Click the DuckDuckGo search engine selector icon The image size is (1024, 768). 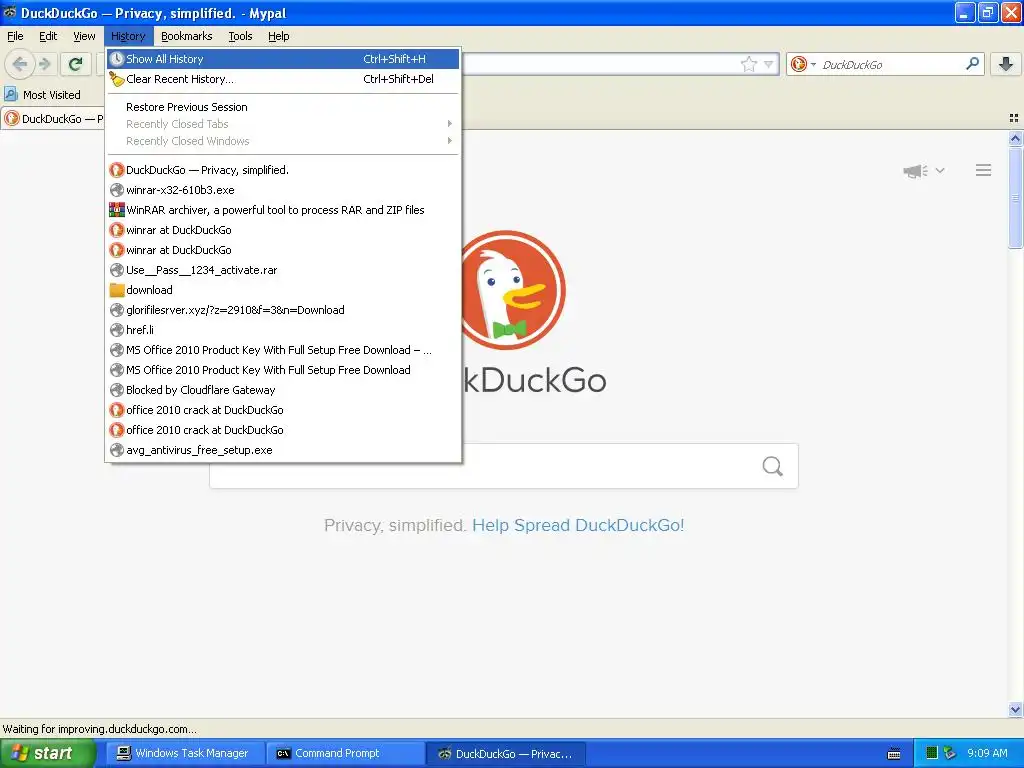pos(798,64)
